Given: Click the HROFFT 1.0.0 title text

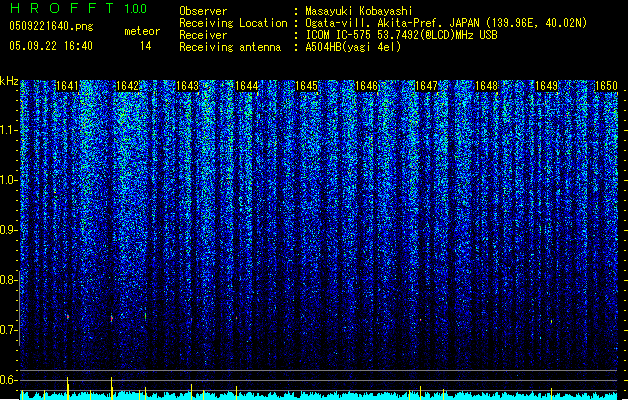Looking at the screenshot, I should point(79,8).
